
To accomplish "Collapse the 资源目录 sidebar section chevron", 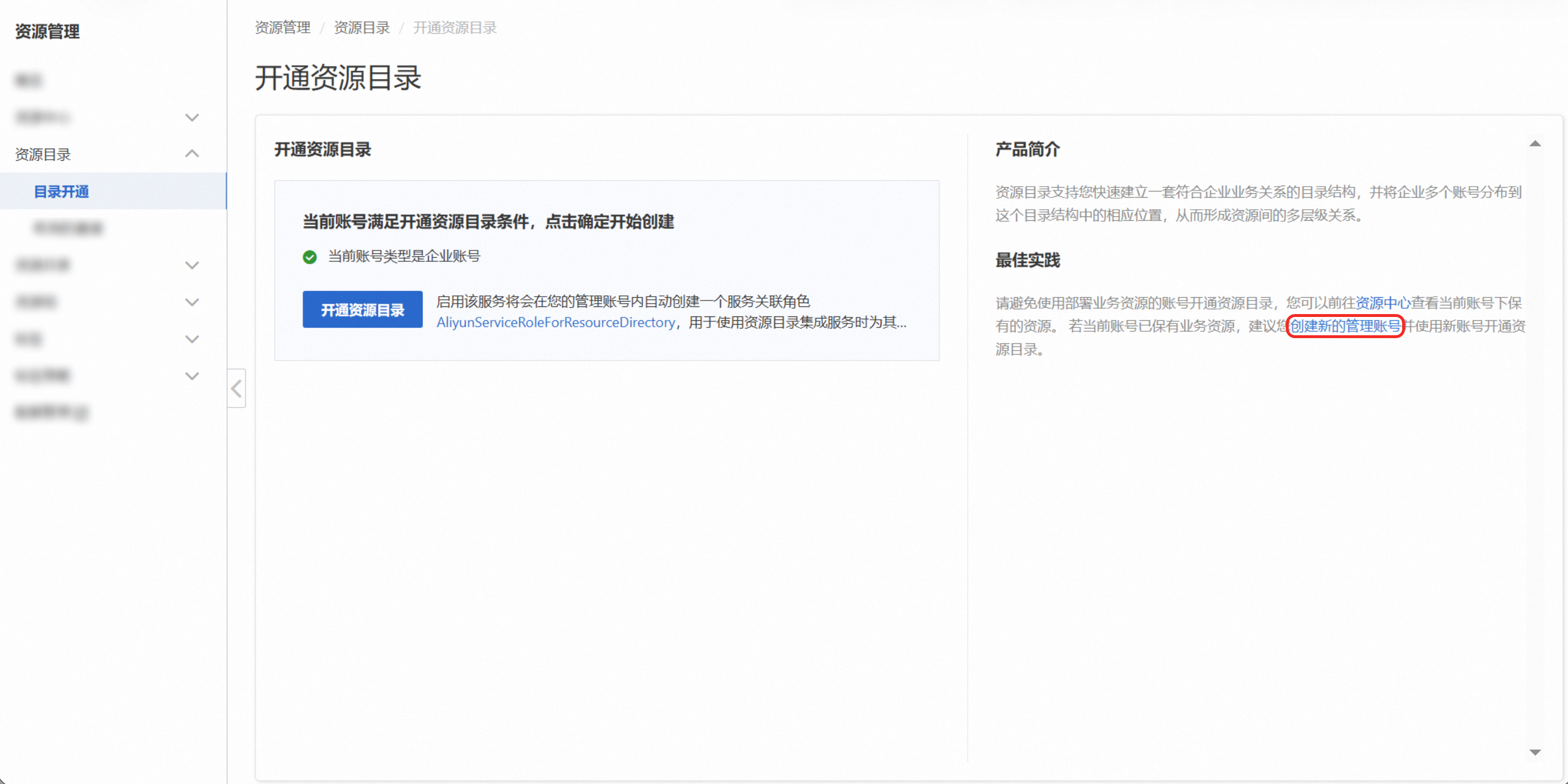I will [x=192, y=153].
